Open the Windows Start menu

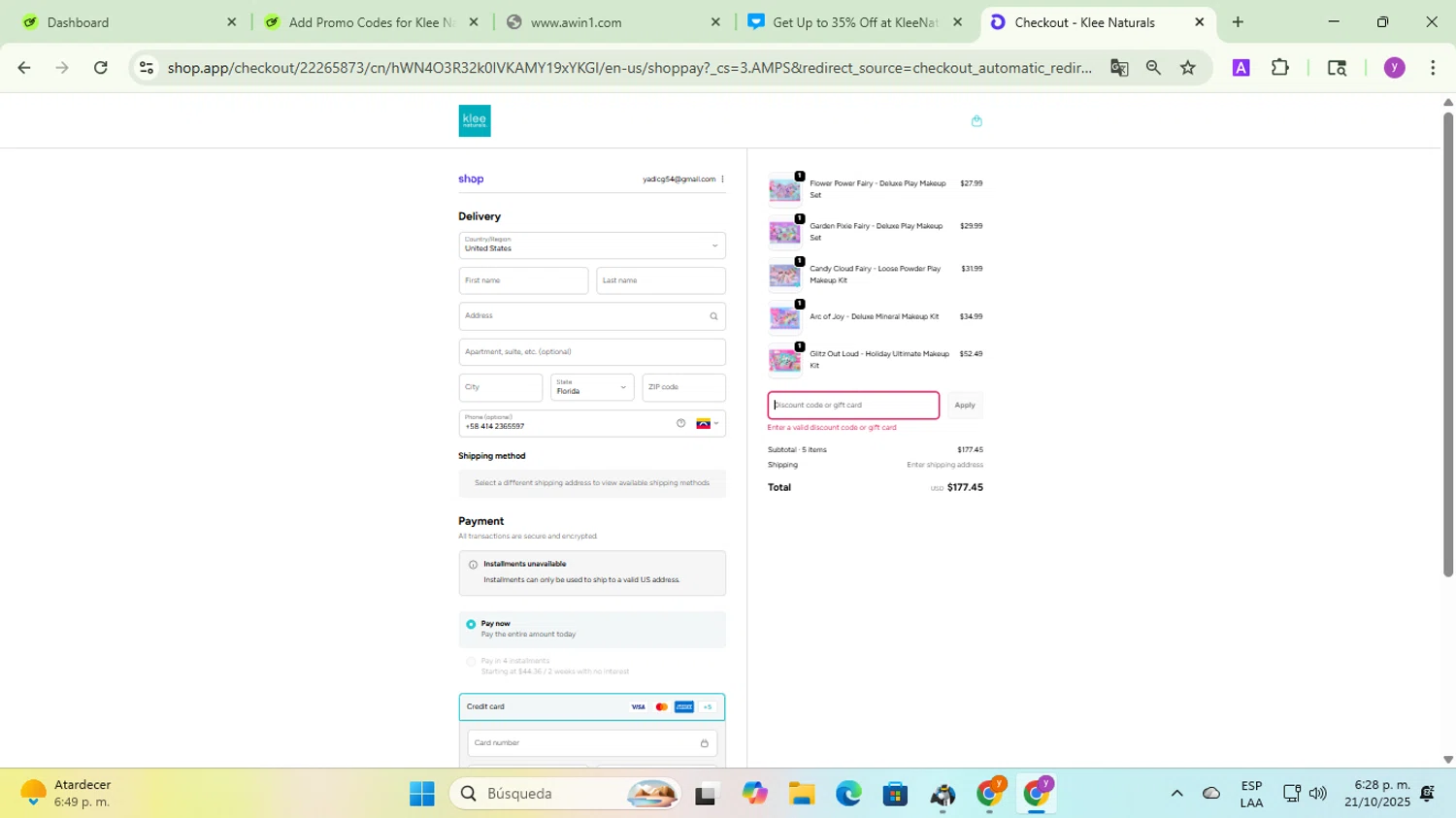coord(422,795)
